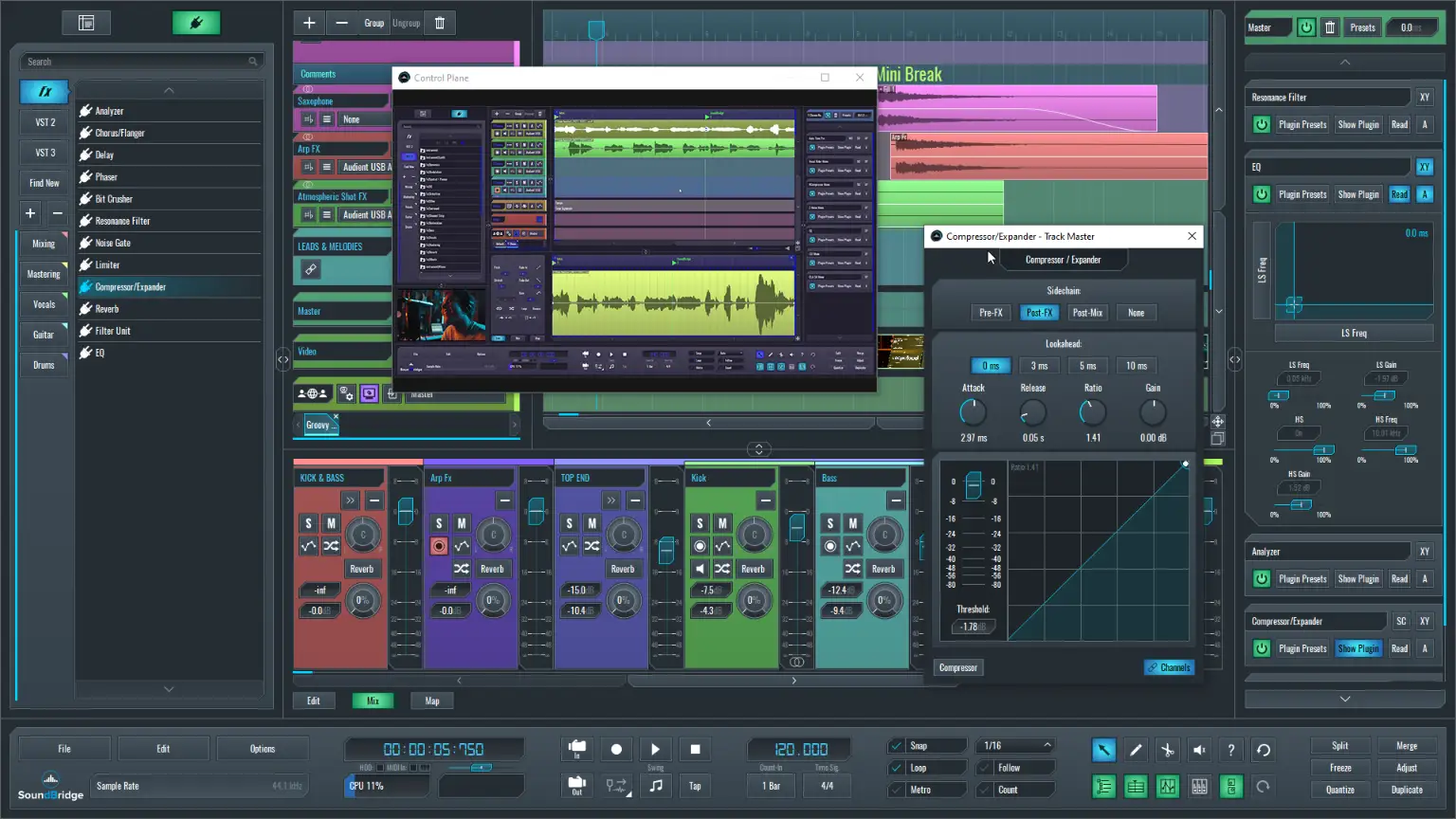Toggle the Master power icon

[x=1306, y=27]
